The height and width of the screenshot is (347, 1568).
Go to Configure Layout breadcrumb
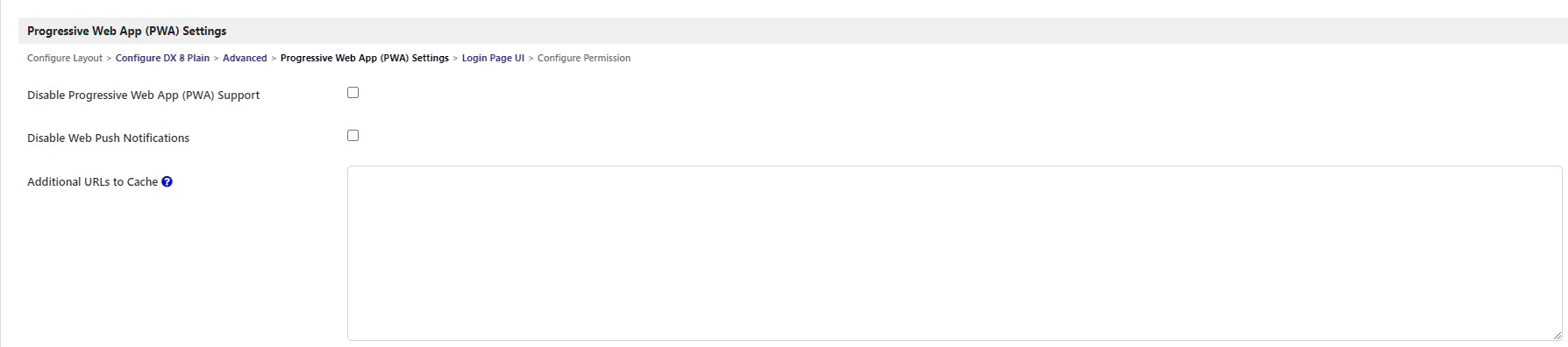(65, 59)
